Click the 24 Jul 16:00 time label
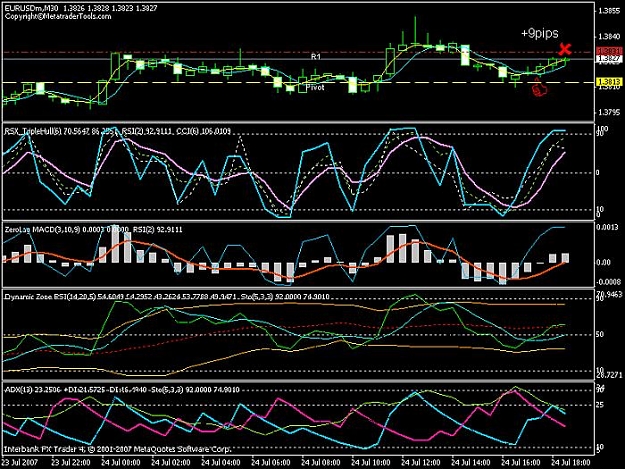Screen dimensions: 625x469 coord(521,463)
